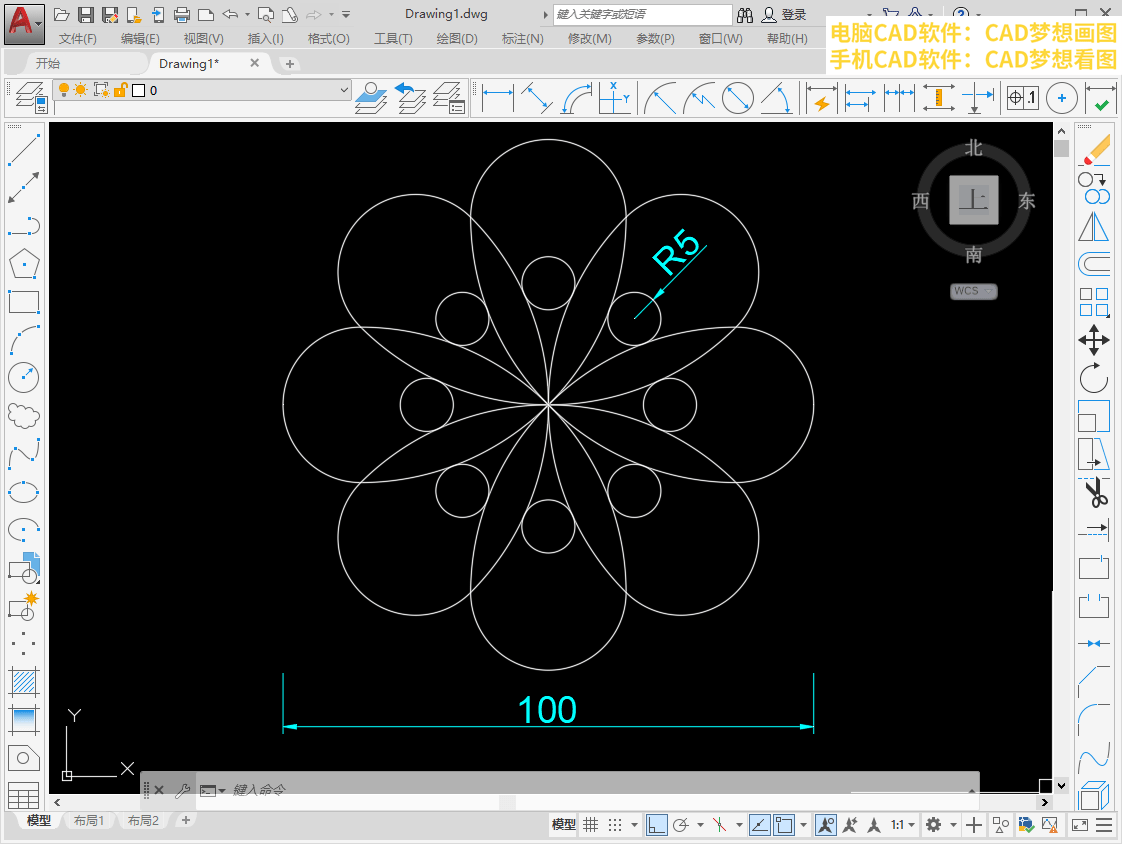Switch to the 开始 tab
1122x844 pixels.
click(48, 64)
